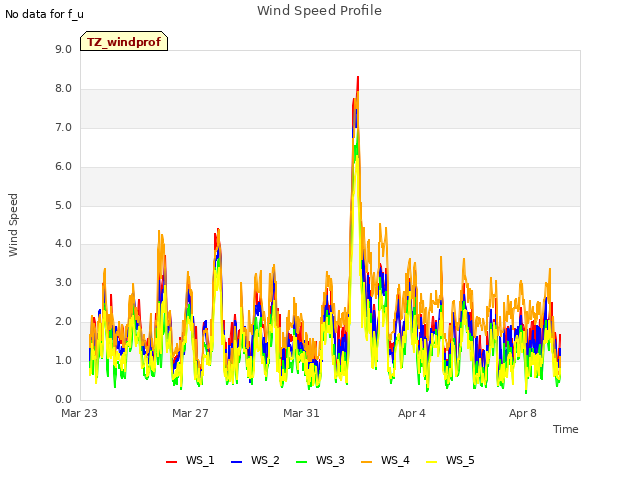Click the 9.0 y-axis tick label

coord(64,49)
